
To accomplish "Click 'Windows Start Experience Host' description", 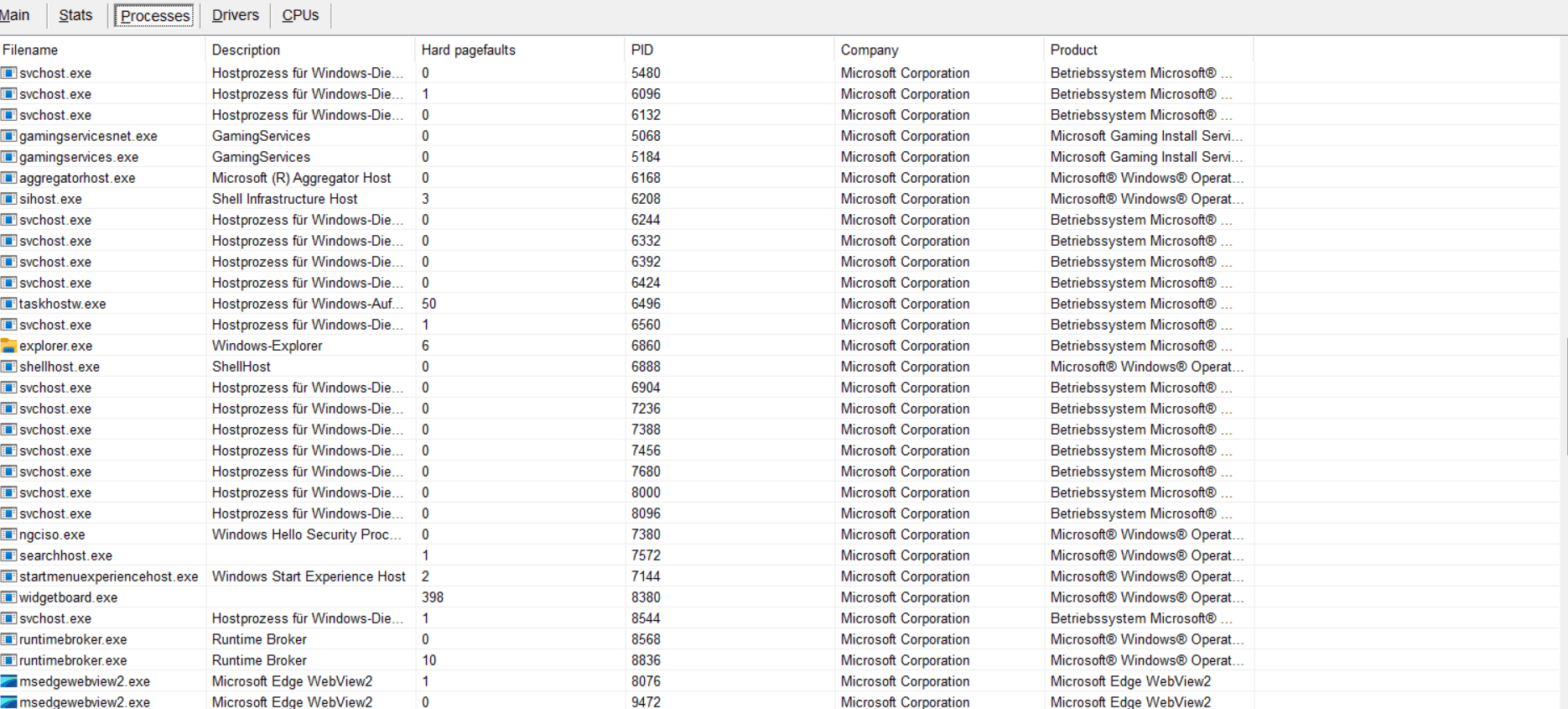I will click(309, 576).
